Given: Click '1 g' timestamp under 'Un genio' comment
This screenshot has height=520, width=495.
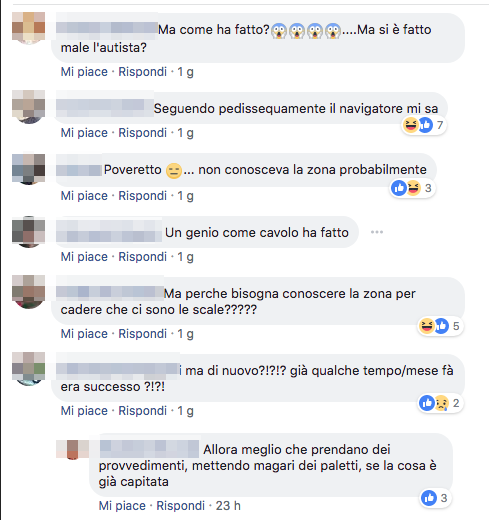Looking at the screenshot, I should point(185,257).
